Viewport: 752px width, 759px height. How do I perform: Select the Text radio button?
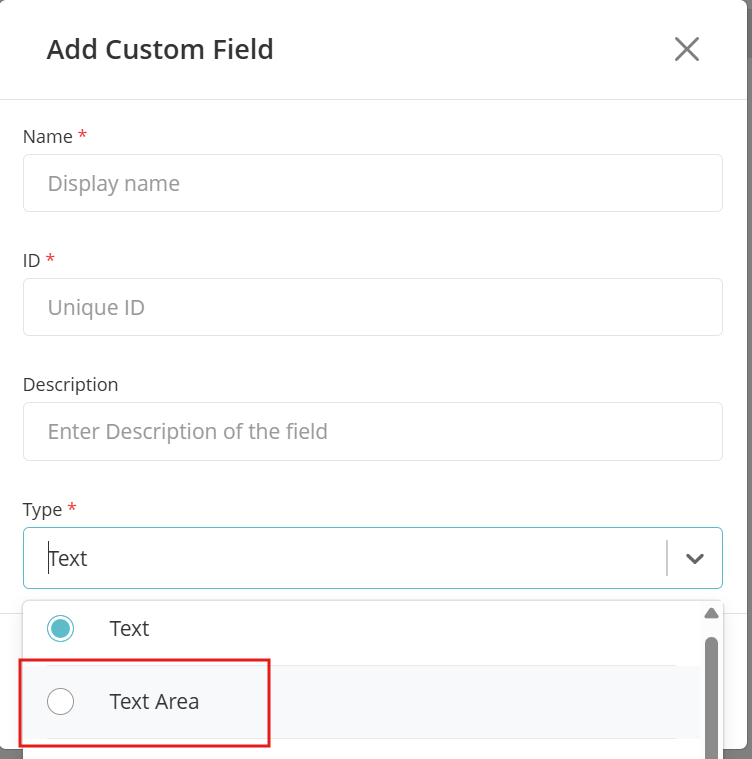(61, 628)
